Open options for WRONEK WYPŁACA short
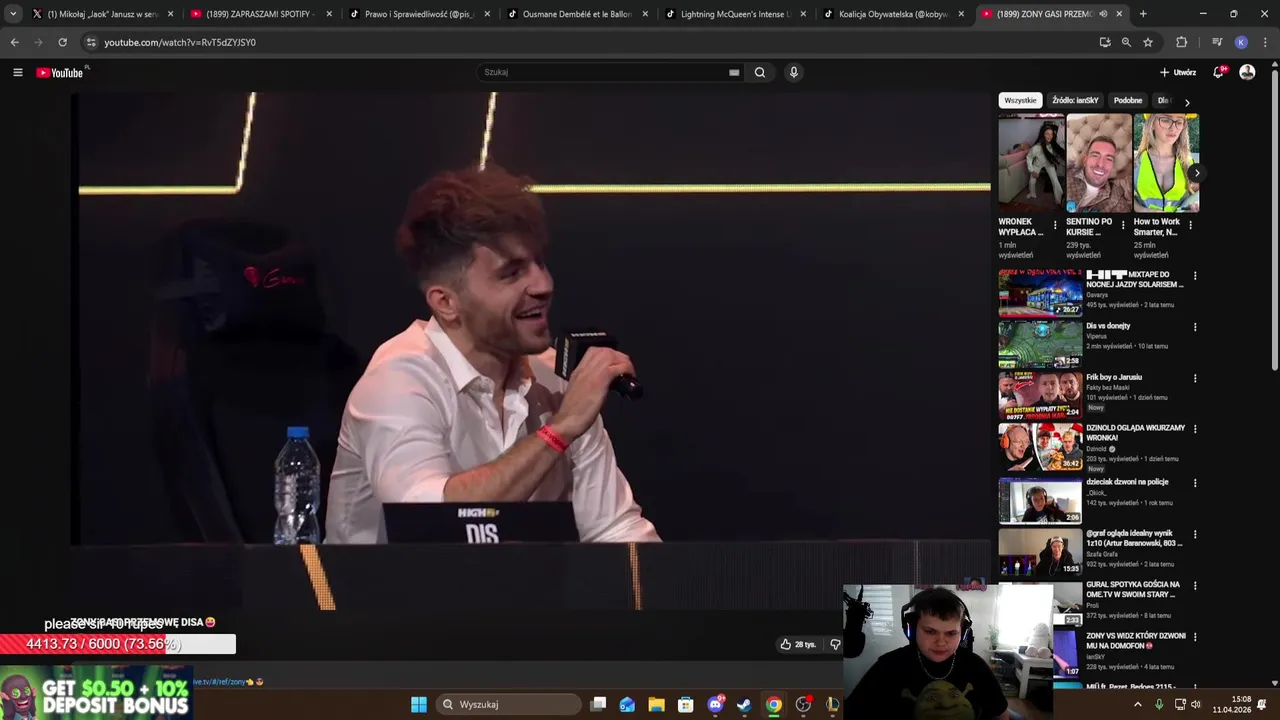Image resolution: width=1280 pixels, height=720 pixels. click(1055, 225)
